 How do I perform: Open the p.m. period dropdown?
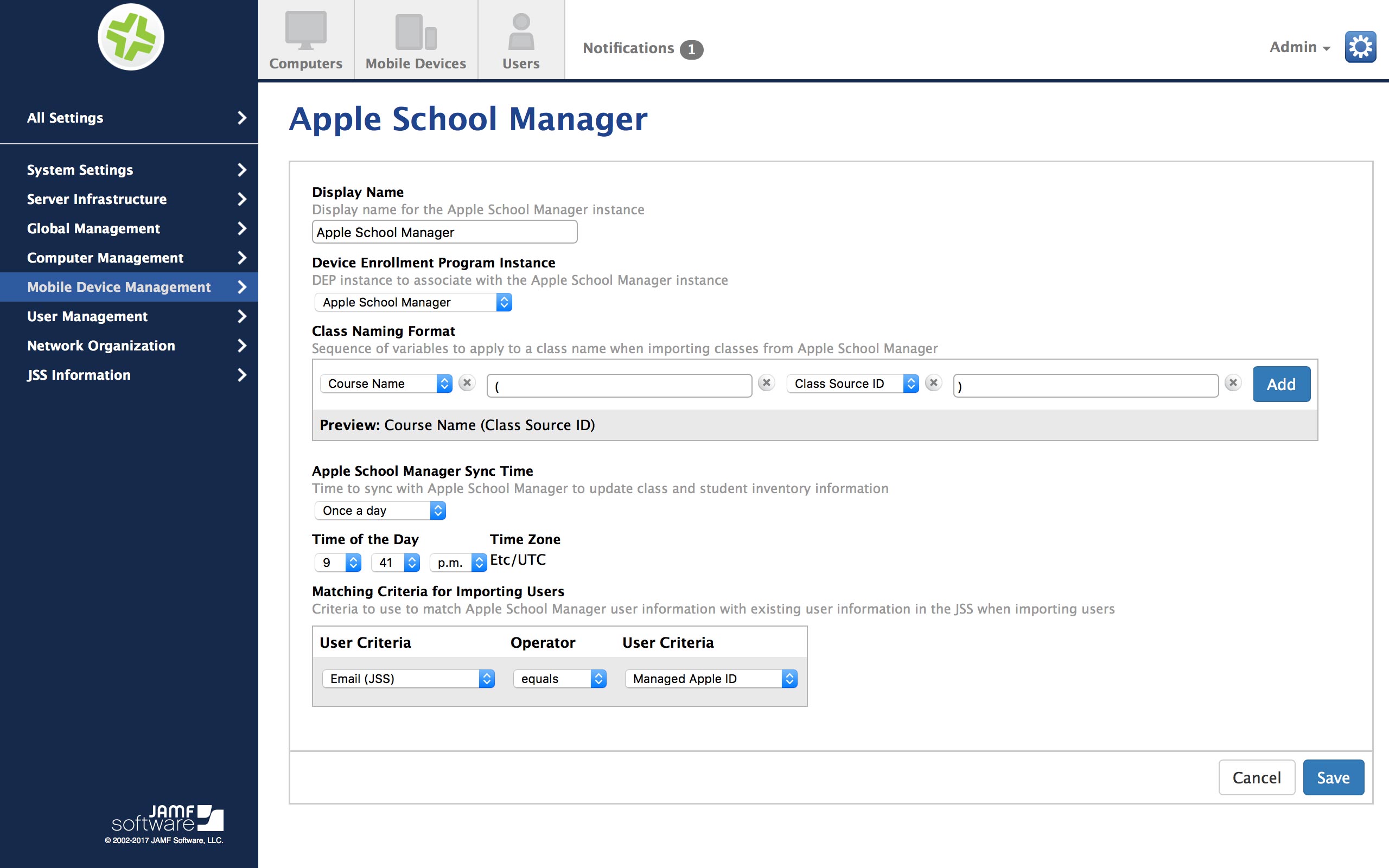click(458, 563)
